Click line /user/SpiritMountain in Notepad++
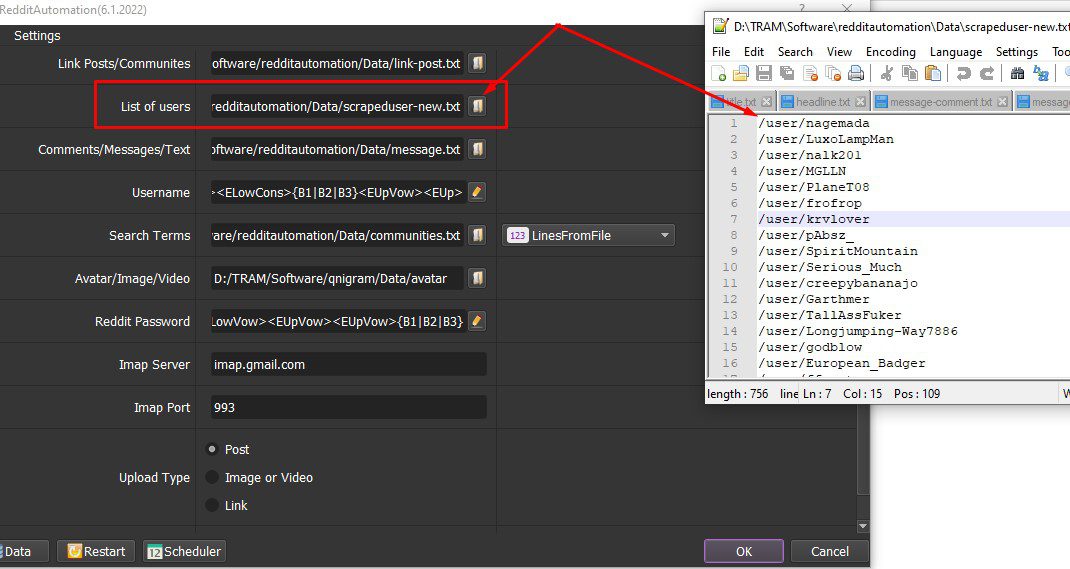This screenshot has width=1070, height=569. click(x=838, y=251)
